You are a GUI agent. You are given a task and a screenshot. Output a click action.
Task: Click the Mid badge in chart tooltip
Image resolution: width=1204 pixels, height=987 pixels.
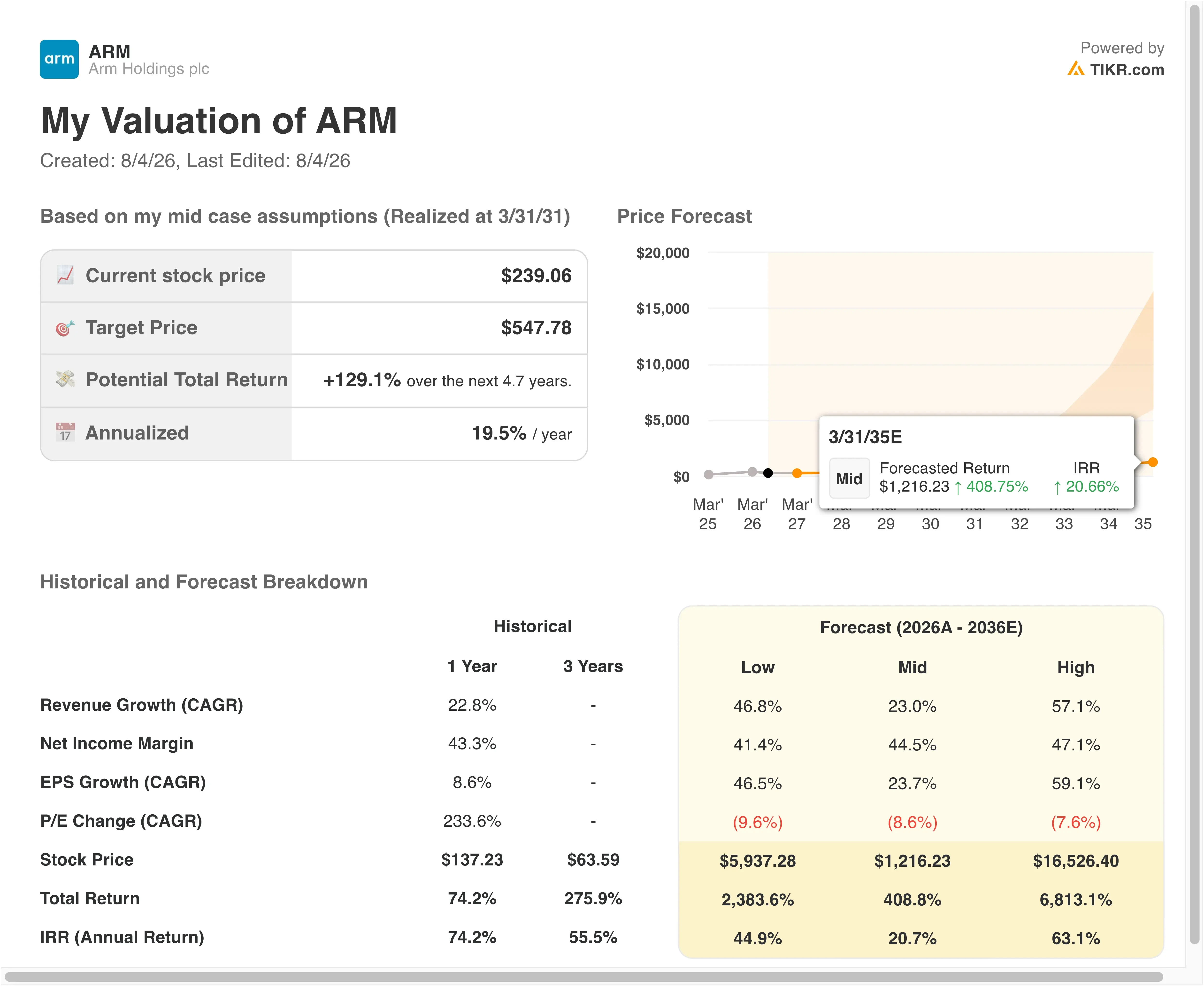849,478
